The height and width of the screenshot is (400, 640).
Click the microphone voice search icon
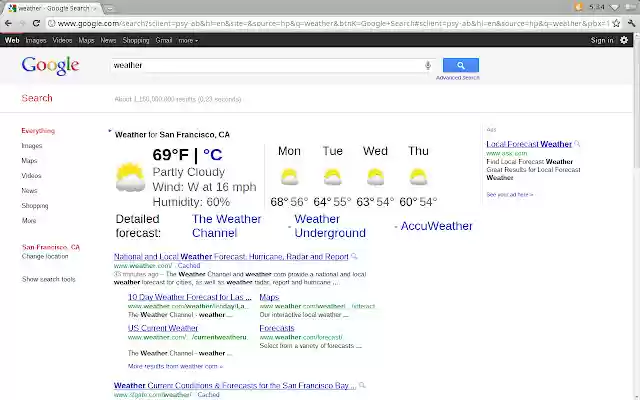pyautogui.click(x=428, y=65)
